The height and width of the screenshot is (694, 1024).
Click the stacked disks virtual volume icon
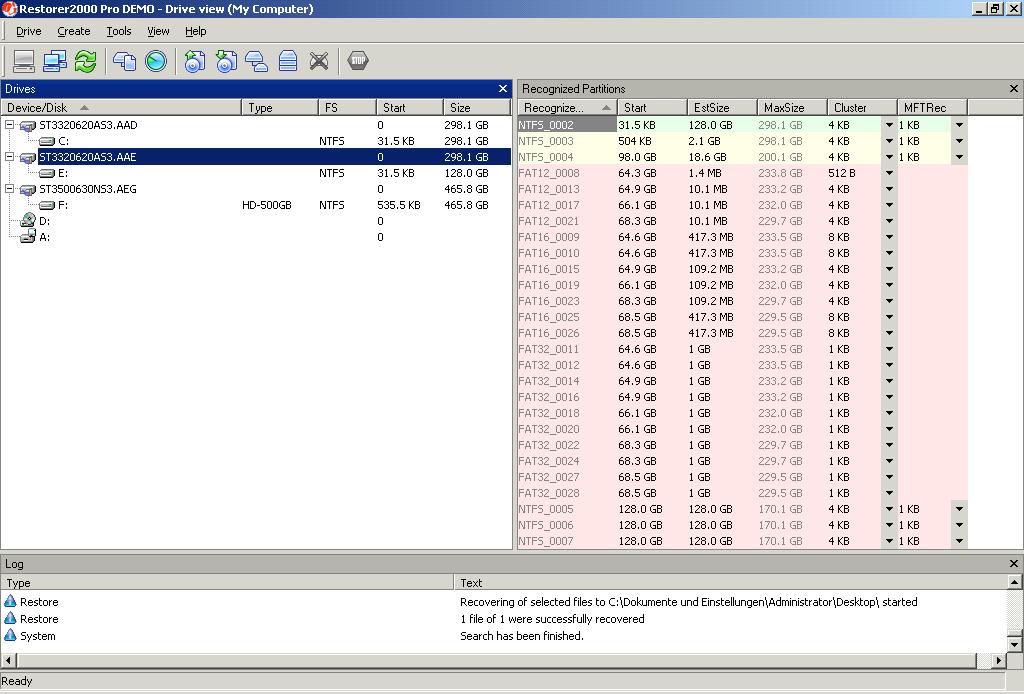coord(288,61)
